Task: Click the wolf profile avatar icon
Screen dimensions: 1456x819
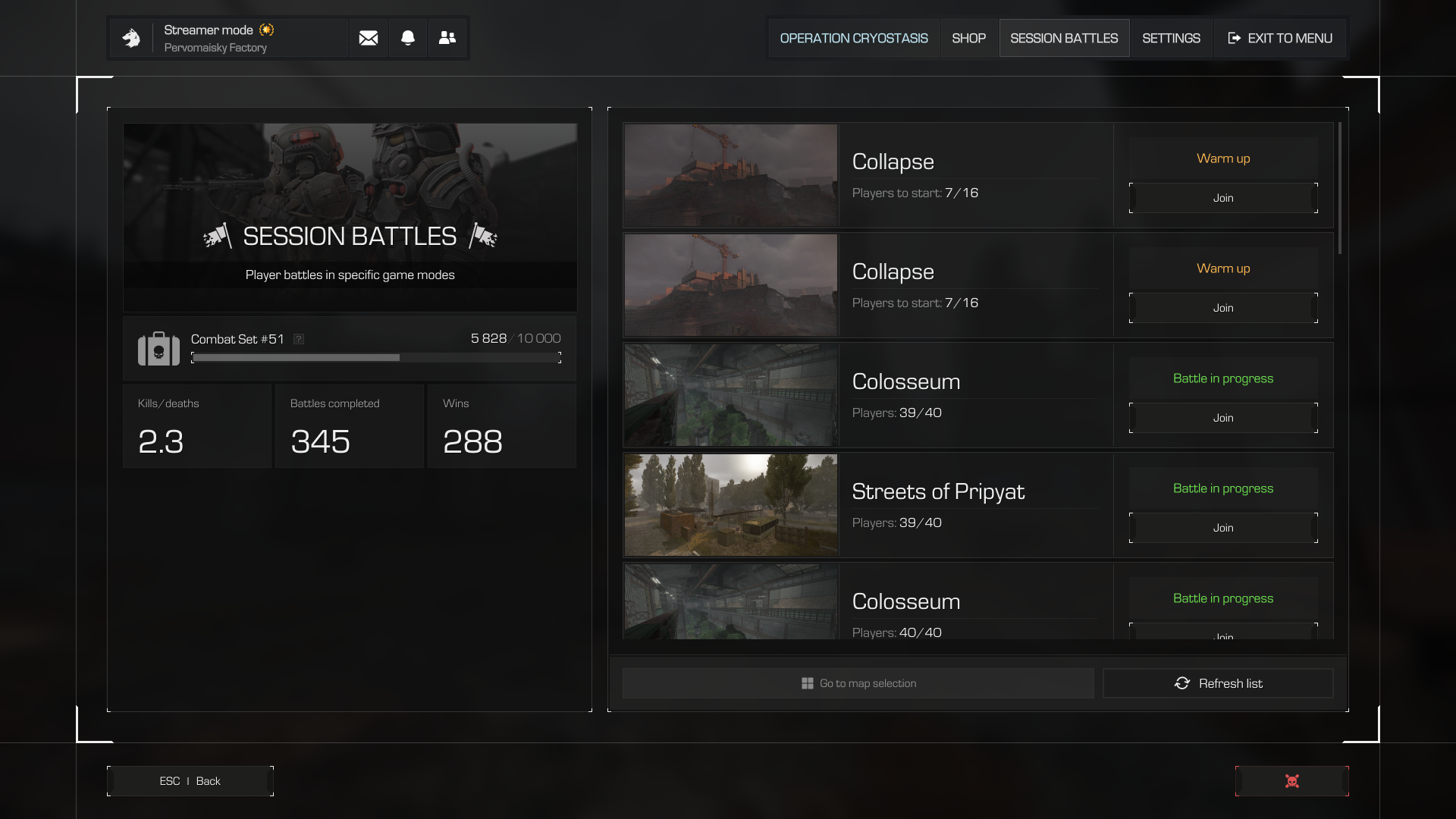Action: tap(132, 38)
